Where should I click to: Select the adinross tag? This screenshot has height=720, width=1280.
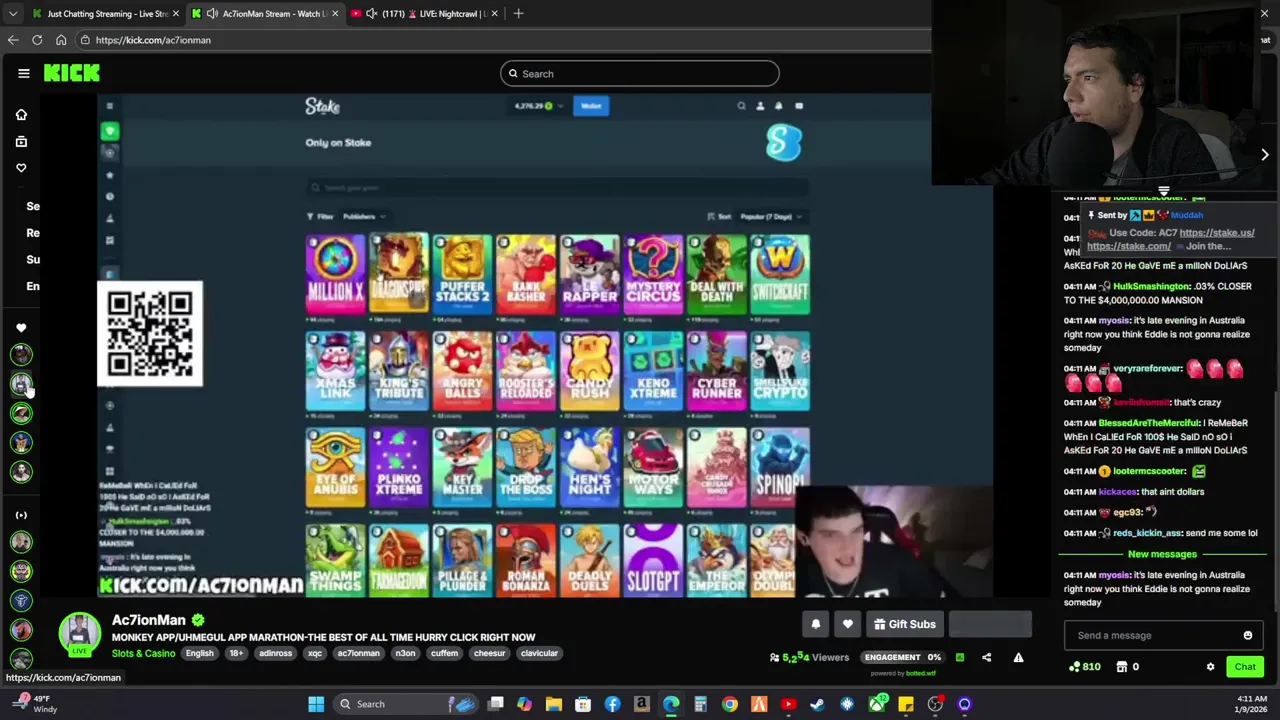coord(275,653)
